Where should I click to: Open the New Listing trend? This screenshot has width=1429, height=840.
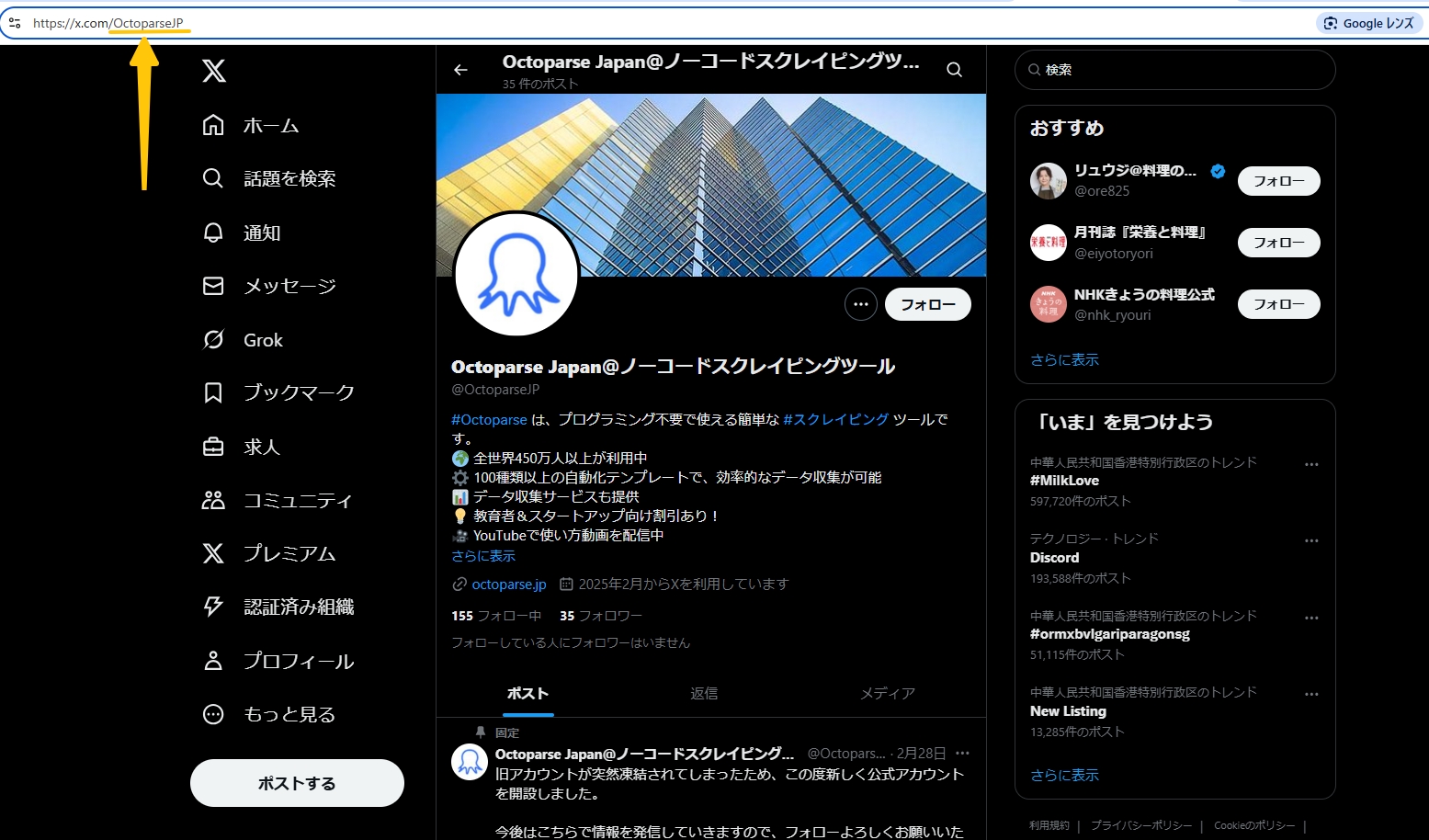click(x=1068, y=711)
